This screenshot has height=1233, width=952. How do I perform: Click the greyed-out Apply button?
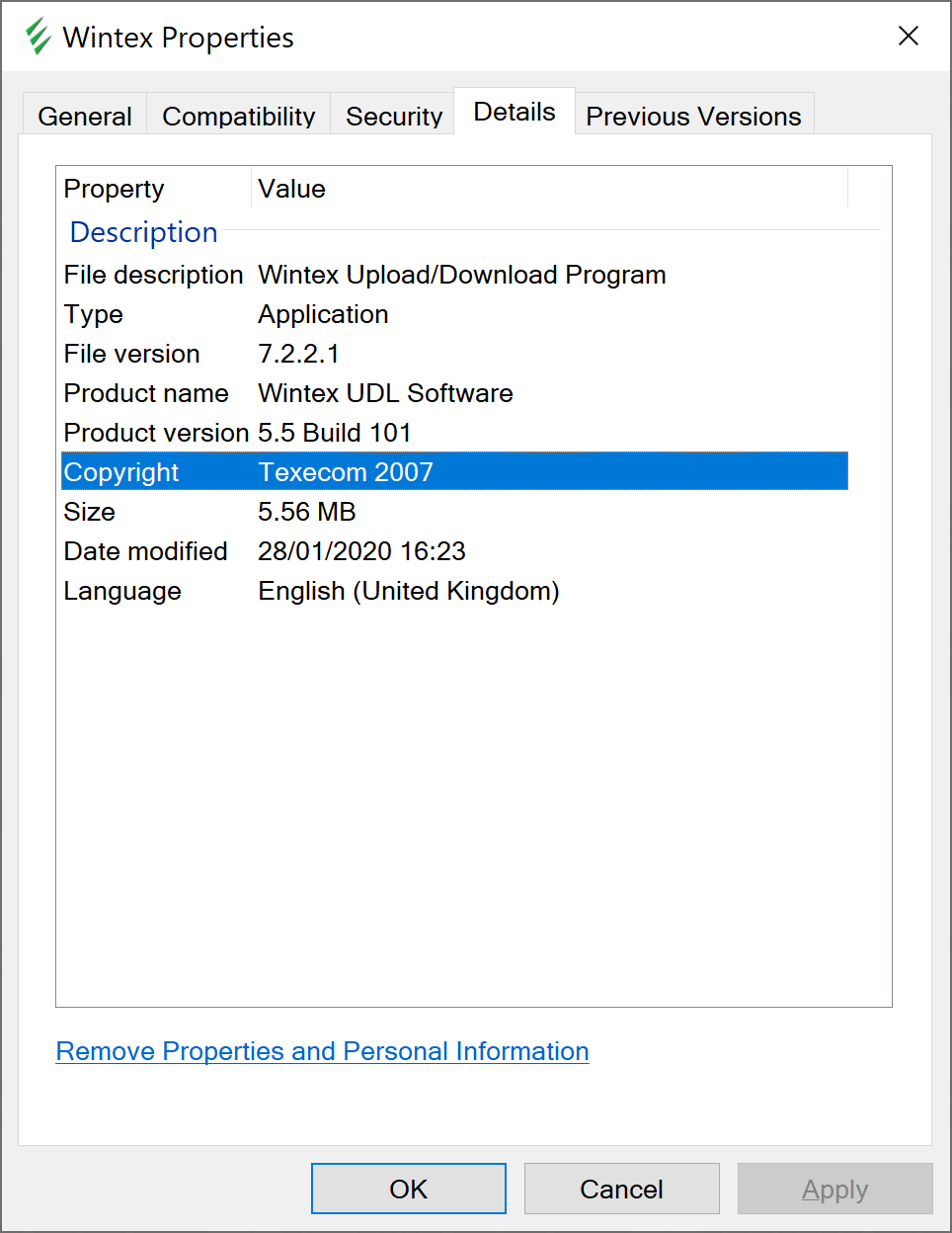coord(834,1189)
